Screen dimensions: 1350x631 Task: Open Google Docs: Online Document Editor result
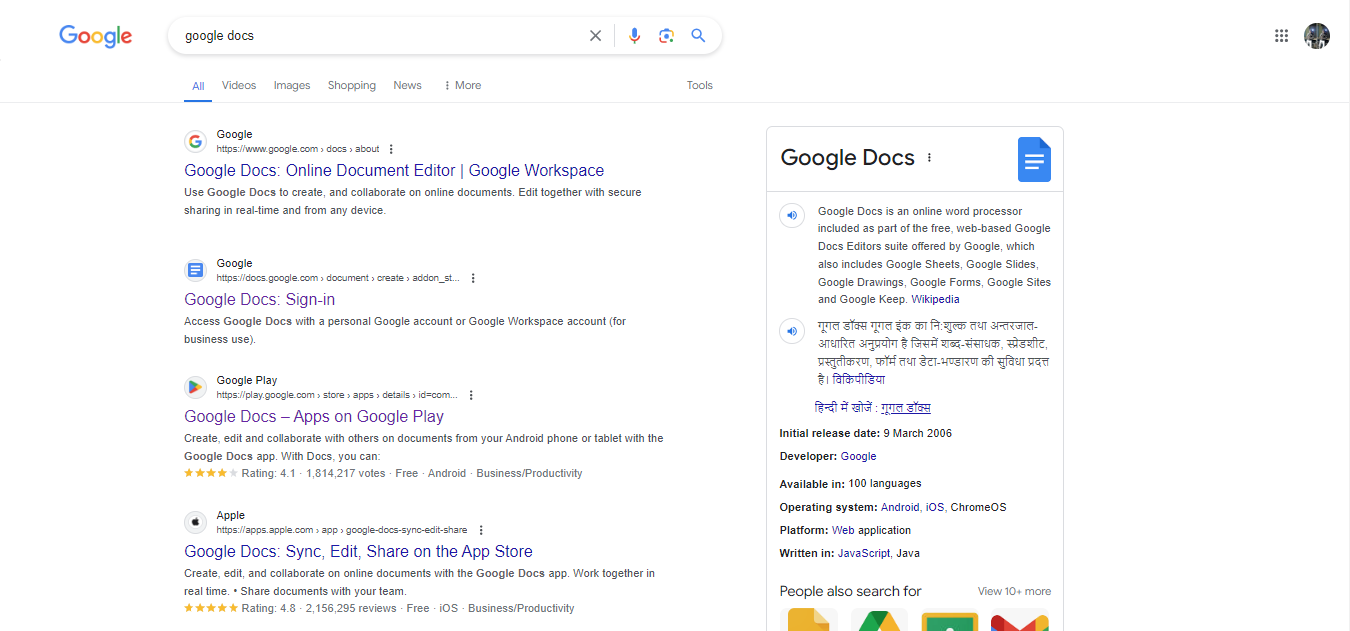pyautogui.click(x=394, y=170)
